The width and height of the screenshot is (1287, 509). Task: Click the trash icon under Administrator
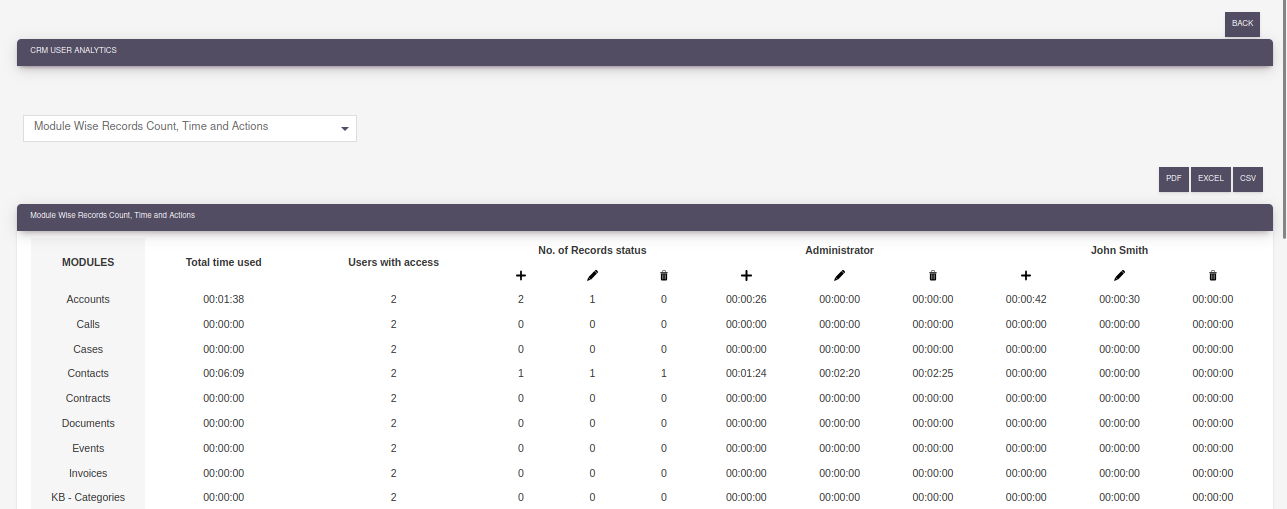[x=932, y=276]
